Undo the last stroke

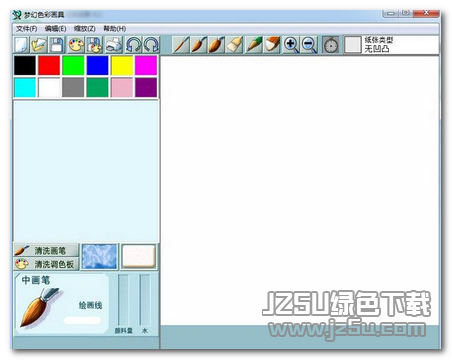pyautogui.click(x=133, y=45)
